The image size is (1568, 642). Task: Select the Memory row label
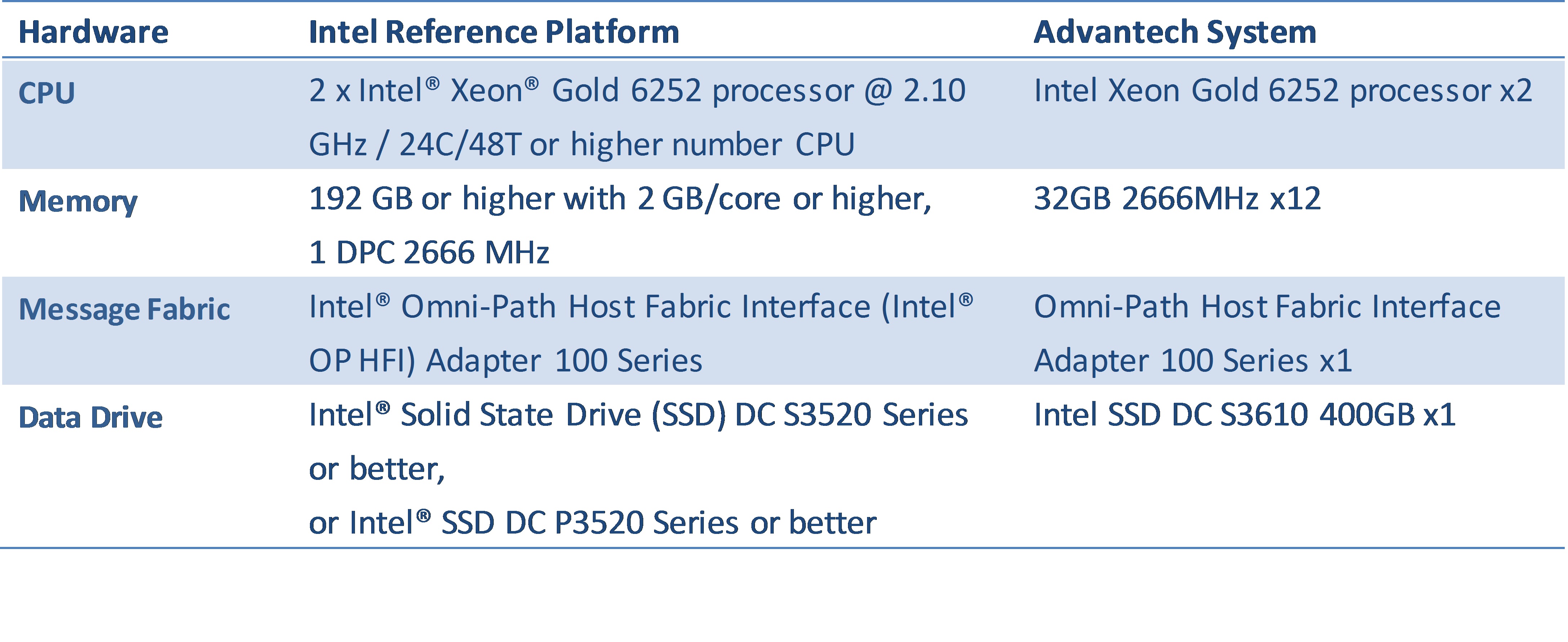coord(78,201)
